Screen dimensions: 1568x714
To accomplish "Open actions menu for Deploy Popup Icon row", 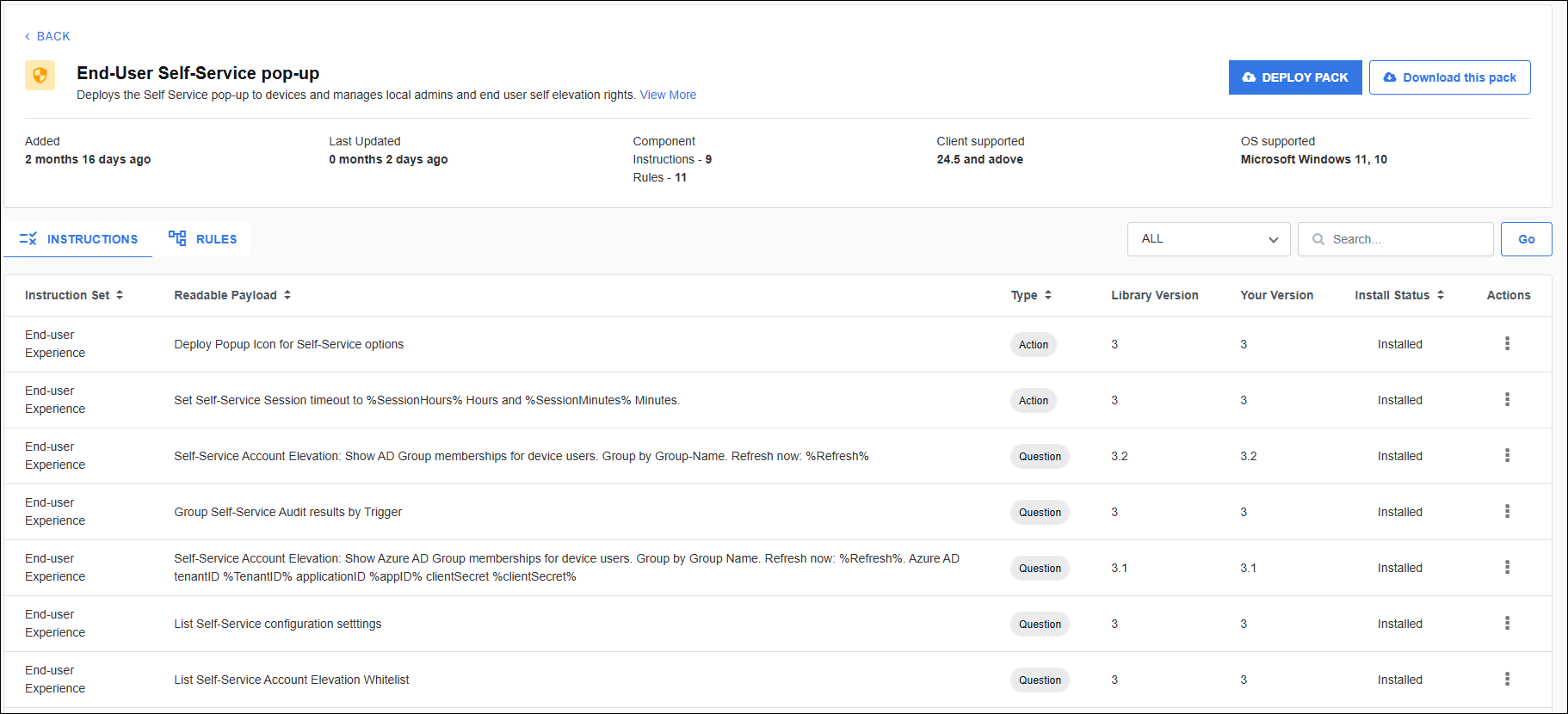I will pos(1507,344).
